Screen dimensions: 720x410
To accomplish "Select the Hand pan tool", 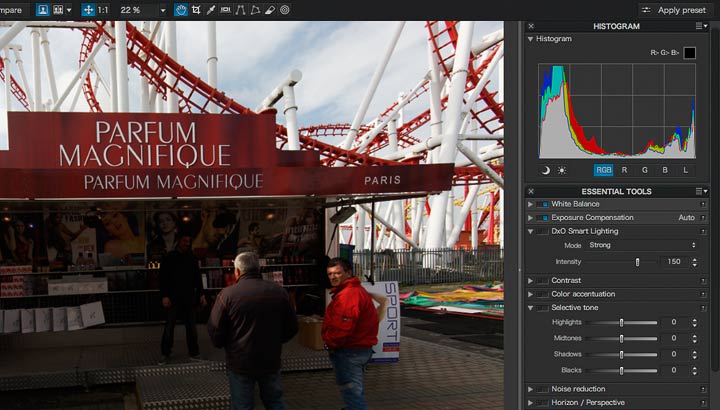I will (x=181, y=10).
